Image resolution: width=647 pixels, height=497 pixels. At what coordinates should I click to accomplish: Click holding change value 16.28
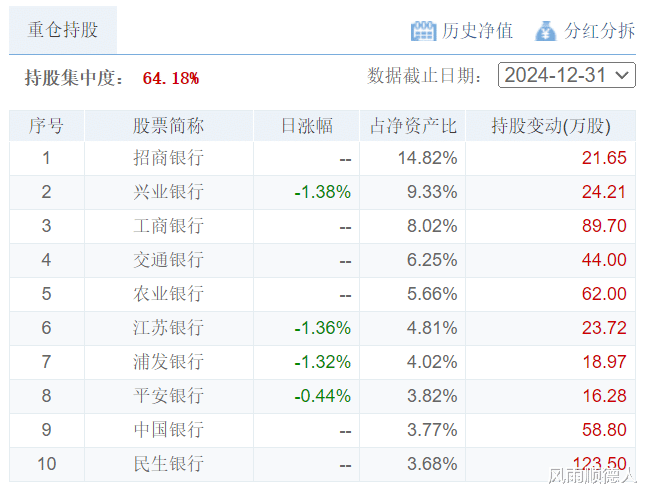(604, 396)
